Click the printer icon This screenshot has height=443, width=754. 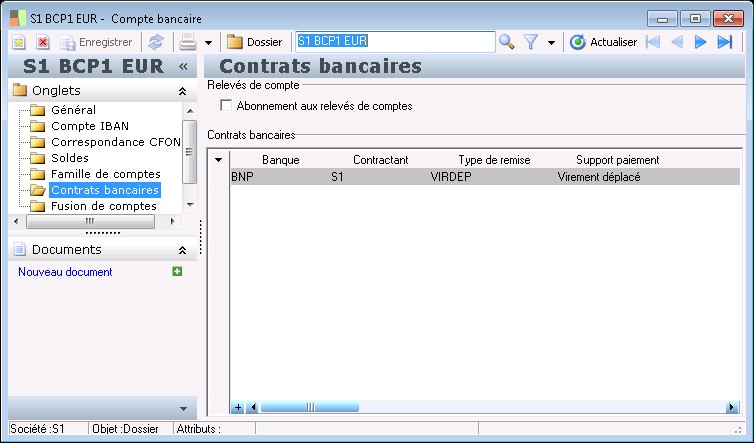coord(188,42)
